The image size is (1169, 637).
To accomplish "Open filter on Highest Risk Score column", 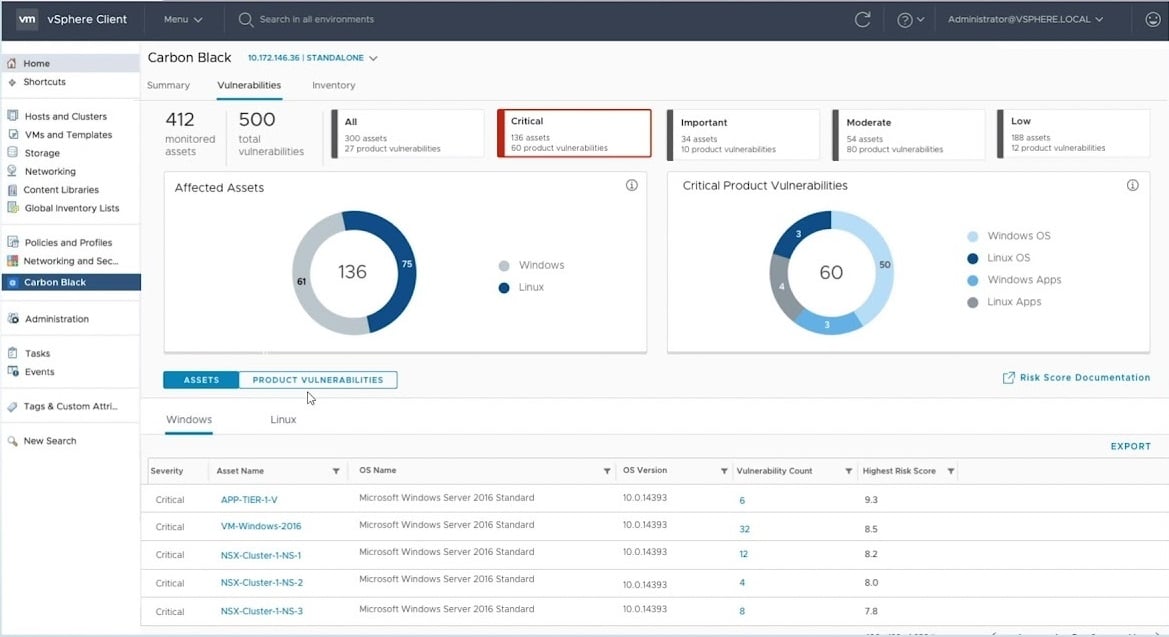I will (951, 471).
